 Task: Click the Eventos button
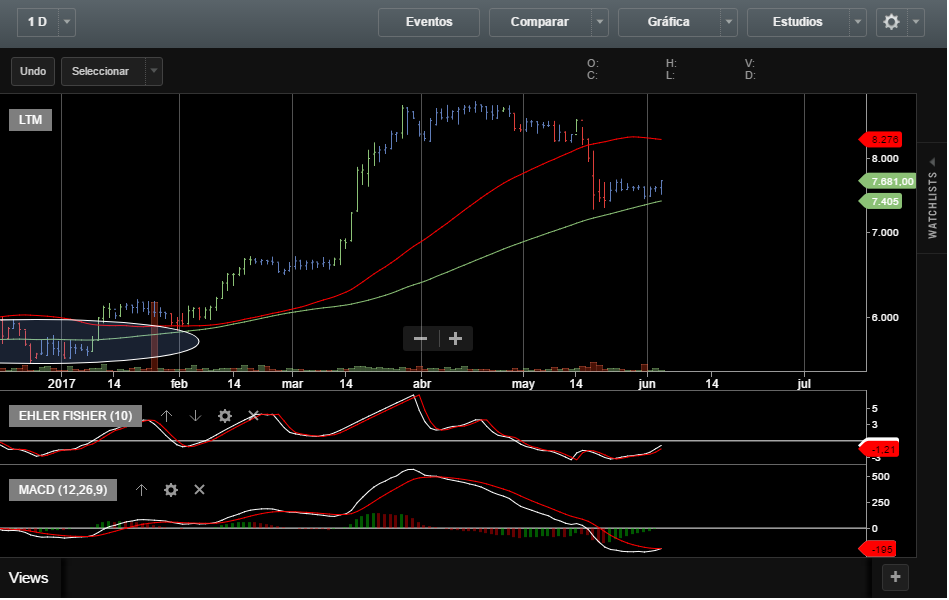point(429,22)
